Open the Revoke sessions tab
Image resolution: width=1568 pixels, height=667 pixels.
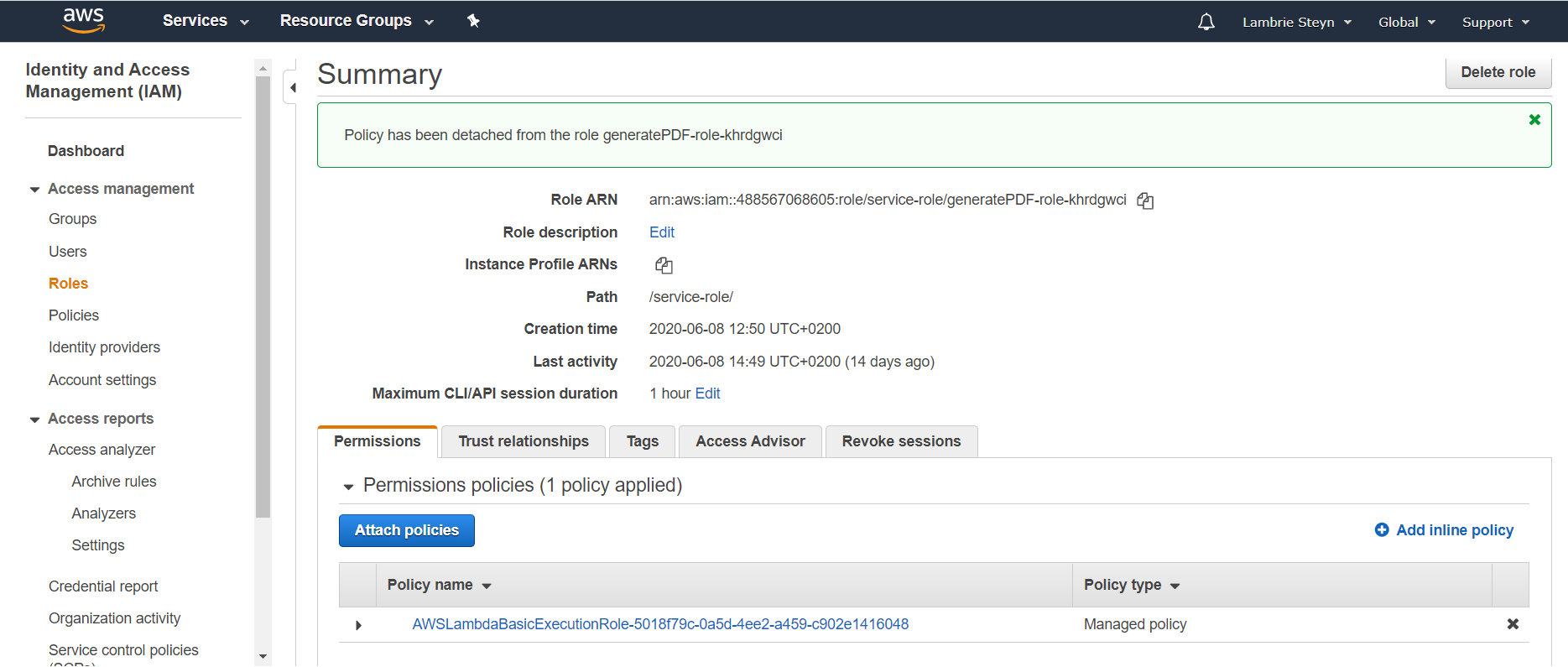[x=902, y=441]
